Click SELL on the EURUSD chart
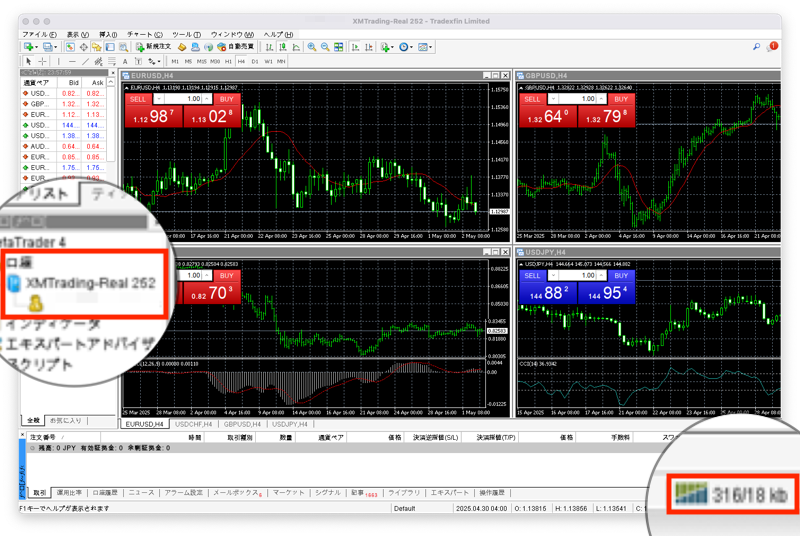Image resolution: width=800 pixels, height=536 pixels. click(x=138, y=99)
